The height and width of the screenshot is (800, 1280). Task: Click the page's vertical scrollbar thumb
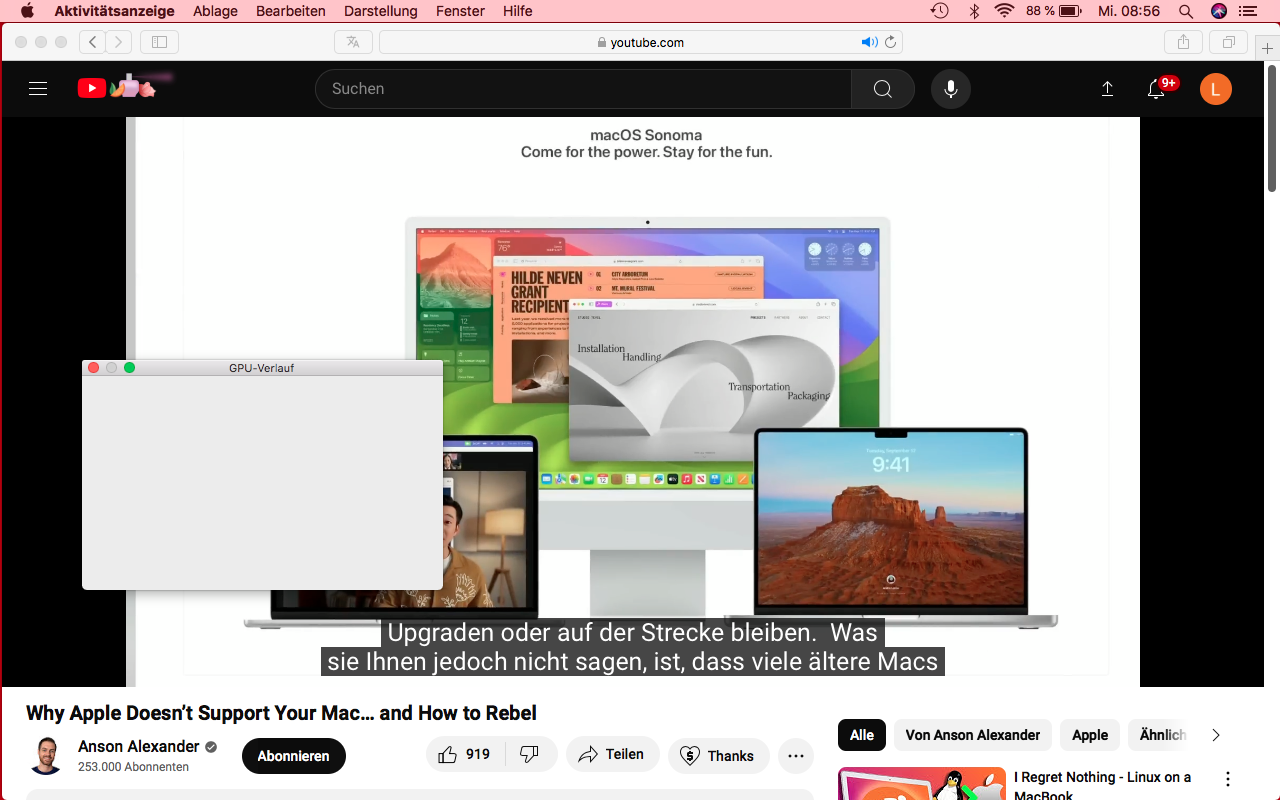[1272, 127]
